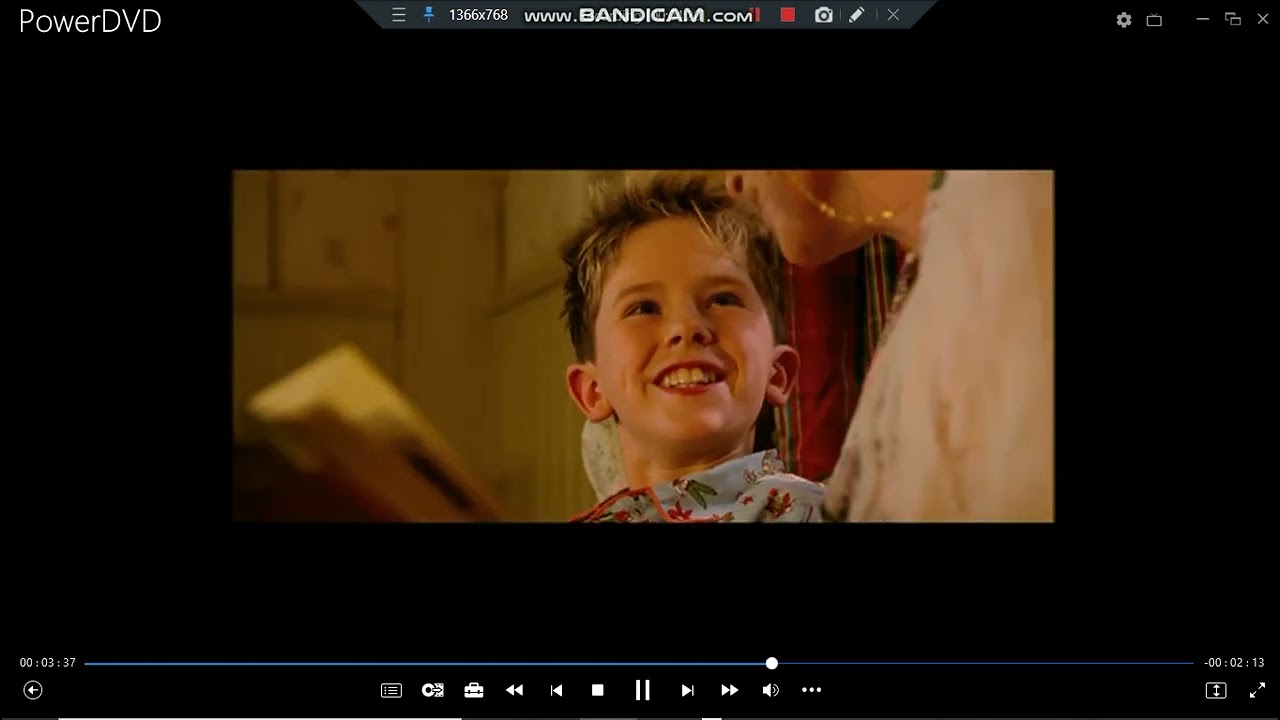
Task: Go back using the circled arrow
Action: (33, 690)
